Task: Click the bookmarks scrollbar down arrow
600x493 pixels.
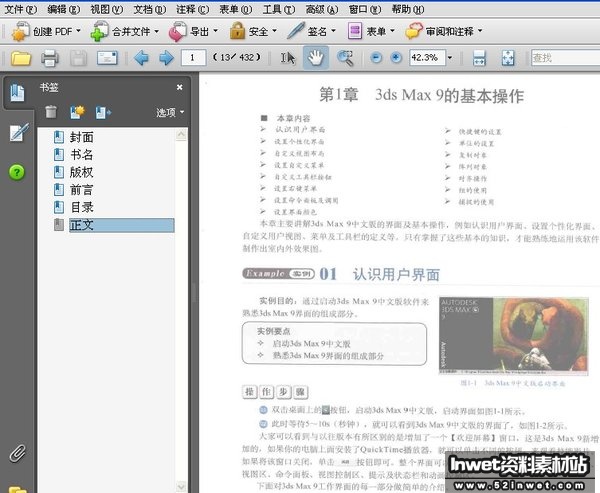Action: pos(181,486)
